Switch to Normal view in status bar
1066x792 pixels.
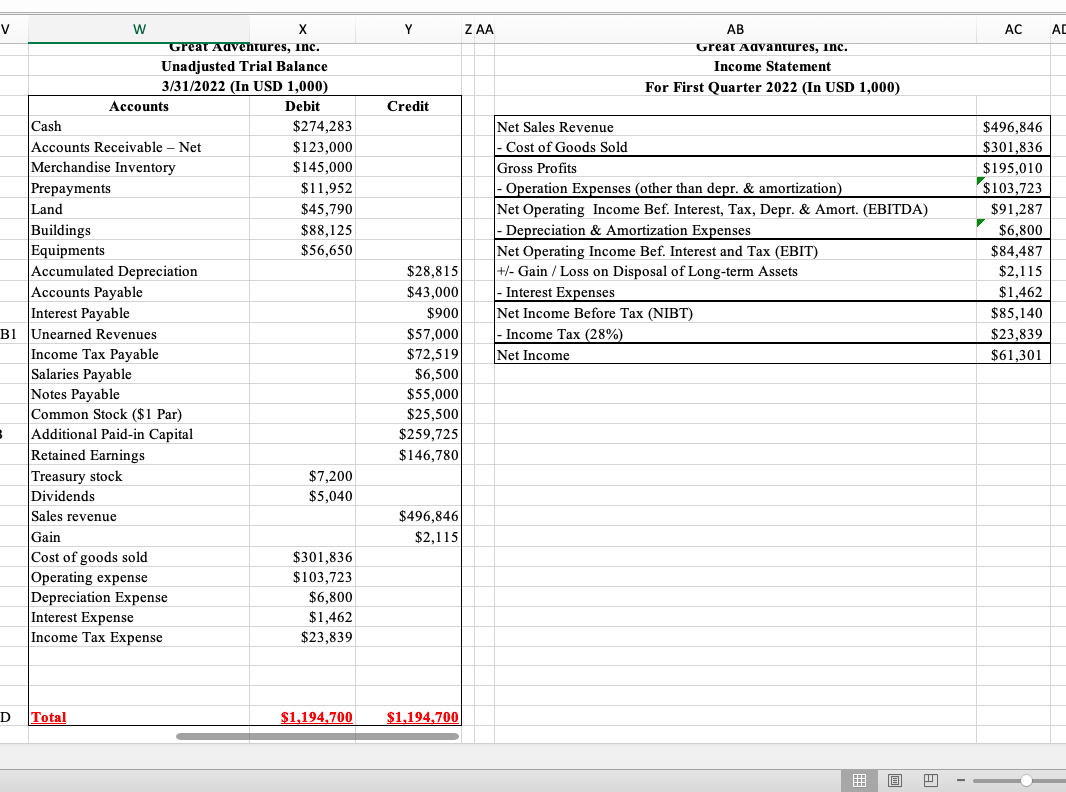click(x=858, y=779)
